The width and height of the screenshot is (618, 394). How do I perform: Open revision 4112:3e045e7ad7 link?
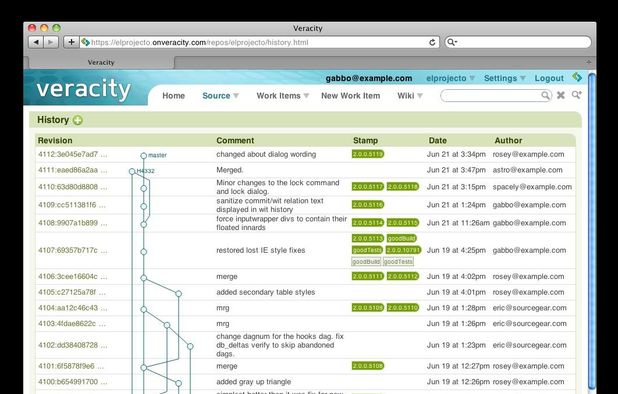(68, 154)
